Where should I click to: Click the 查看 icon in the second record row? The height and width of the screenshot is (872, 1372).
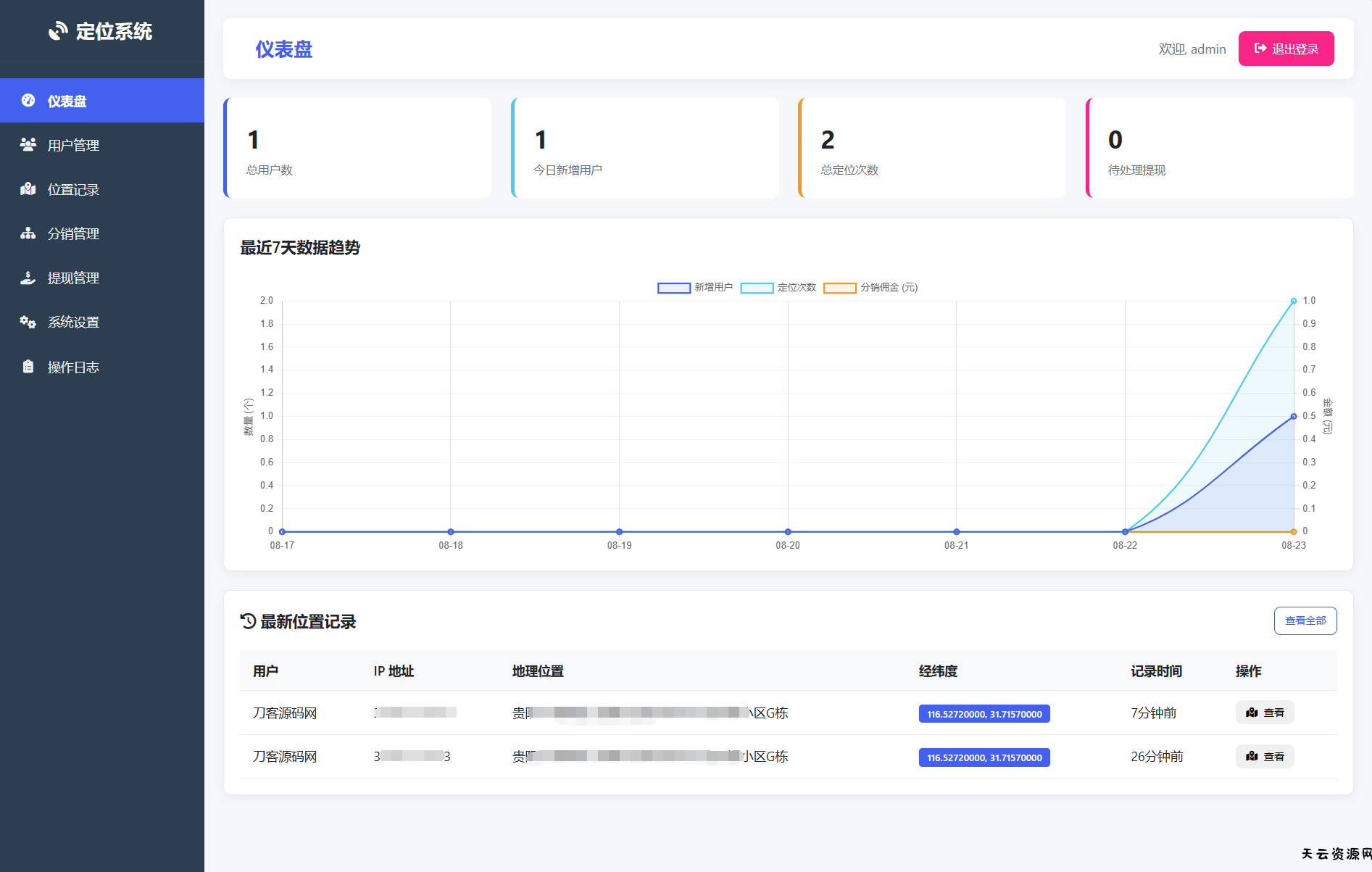(x=1252, y=756)
